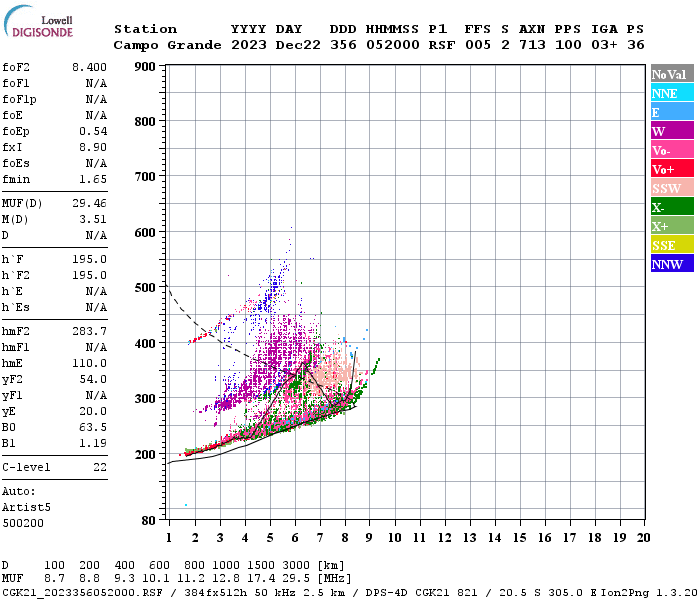Viewport: 700px width, 600px height.
Task: Click the 10 MHz frequency axis label
Action: point(394,538)
